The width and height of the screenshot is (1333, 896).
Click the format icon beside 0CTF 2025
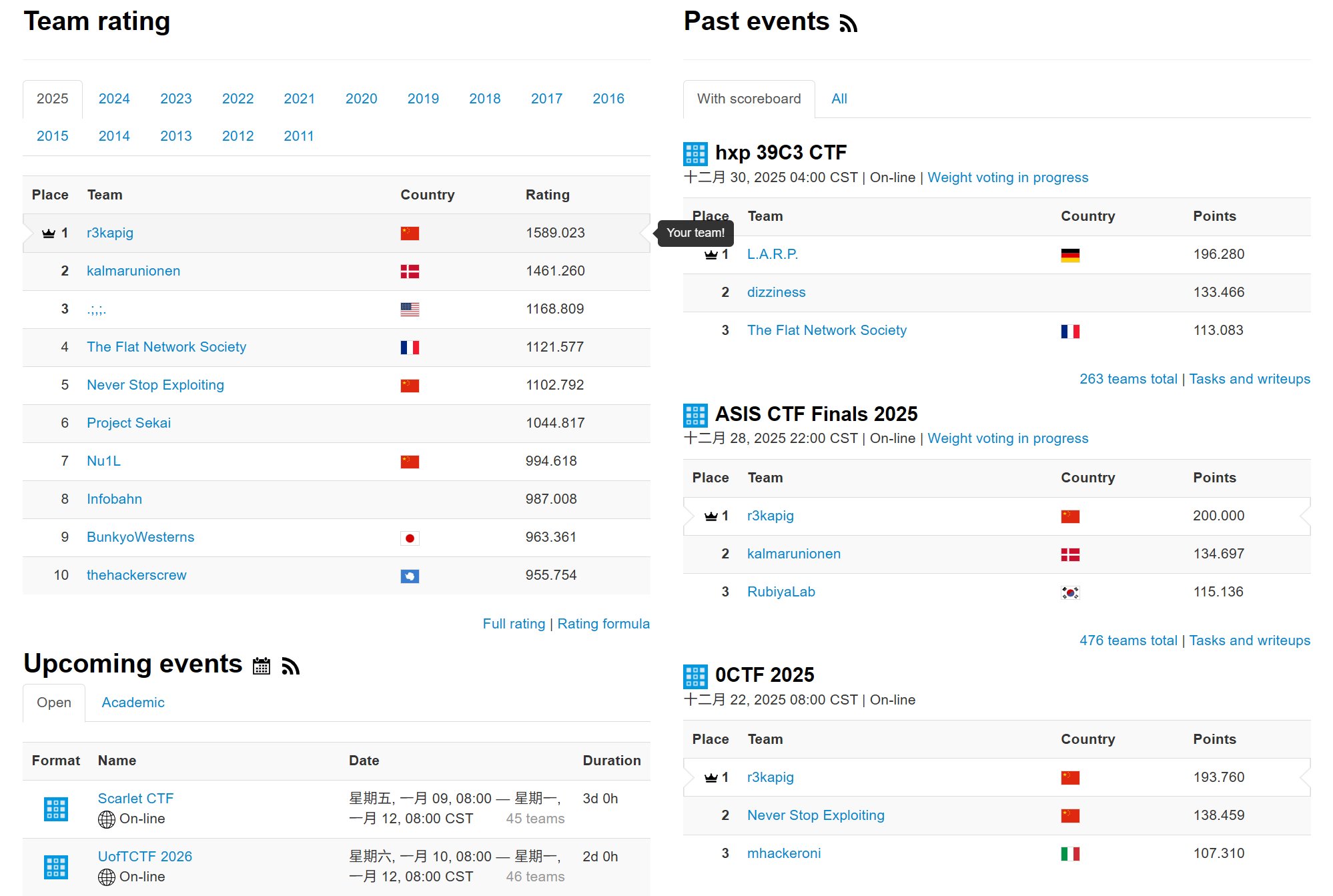(695, 676)
